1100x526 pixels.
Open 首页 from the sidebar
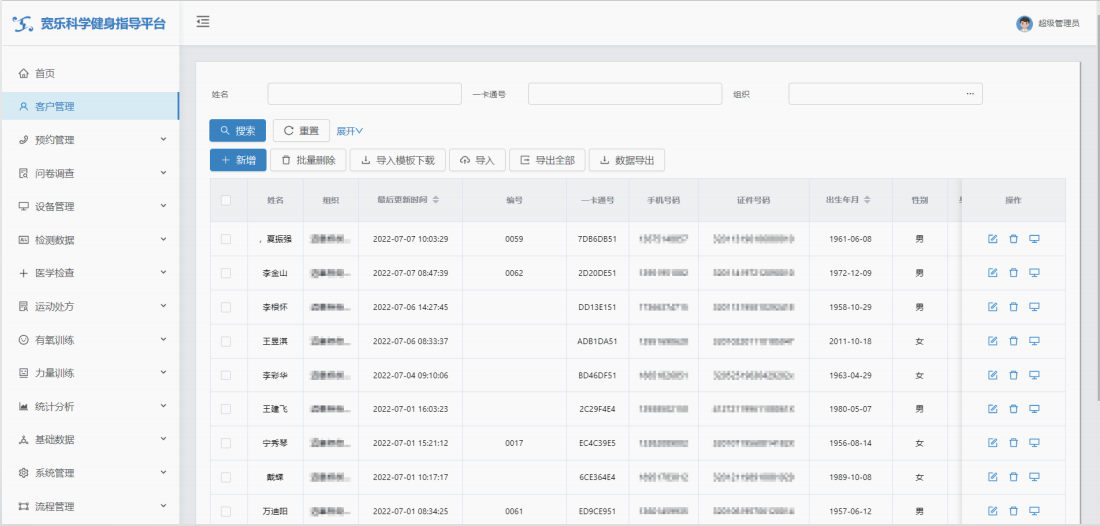tap(45, 73)
